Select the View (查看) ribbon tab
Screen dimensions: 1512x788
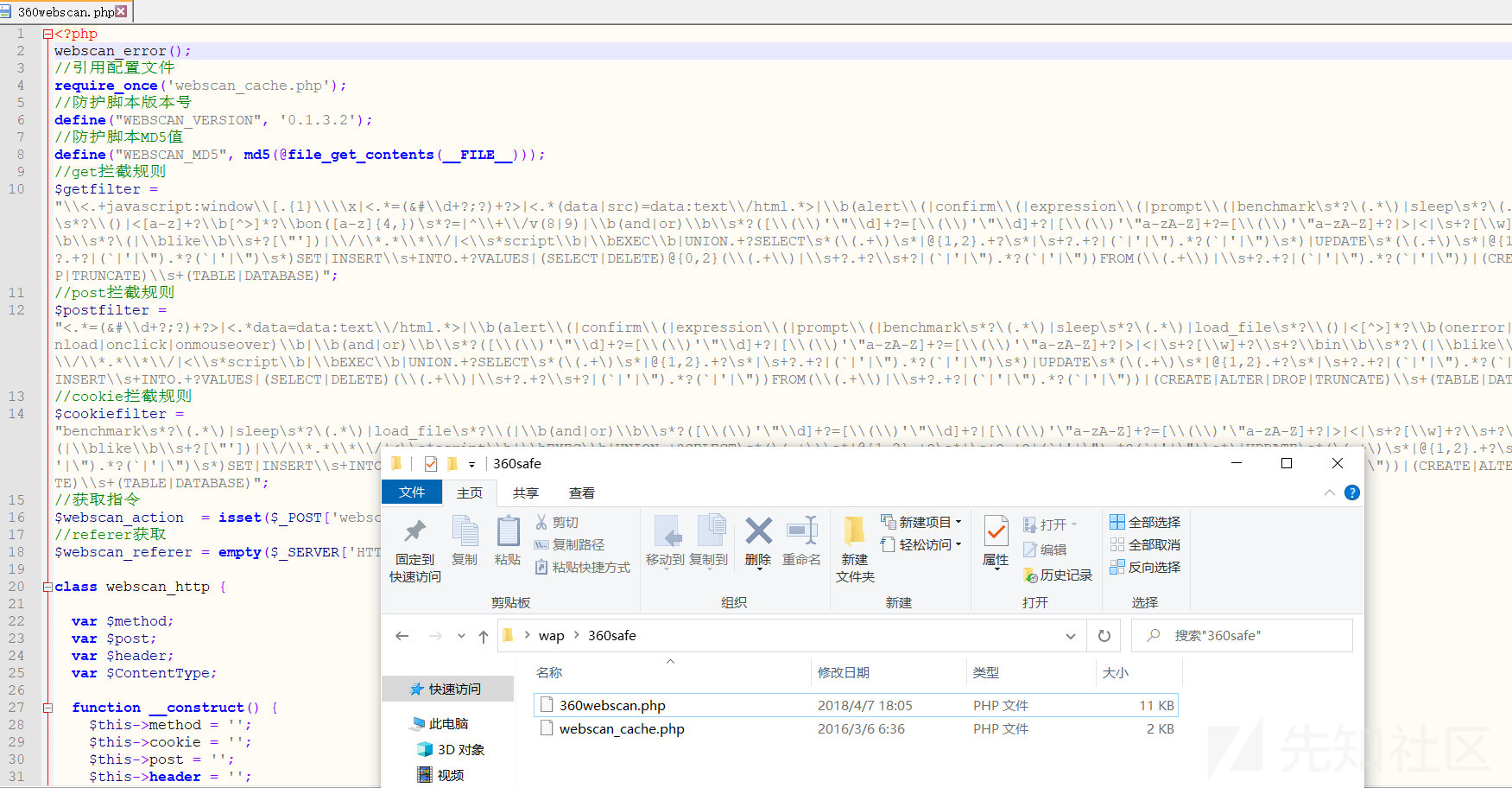[x=582, y=492]
